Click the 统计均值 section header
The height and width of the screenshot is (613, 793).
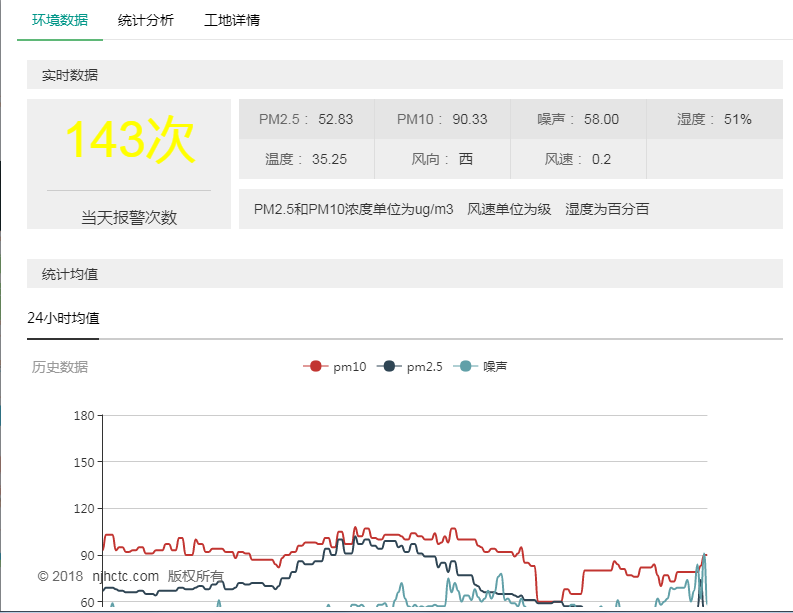coord(405,274)
